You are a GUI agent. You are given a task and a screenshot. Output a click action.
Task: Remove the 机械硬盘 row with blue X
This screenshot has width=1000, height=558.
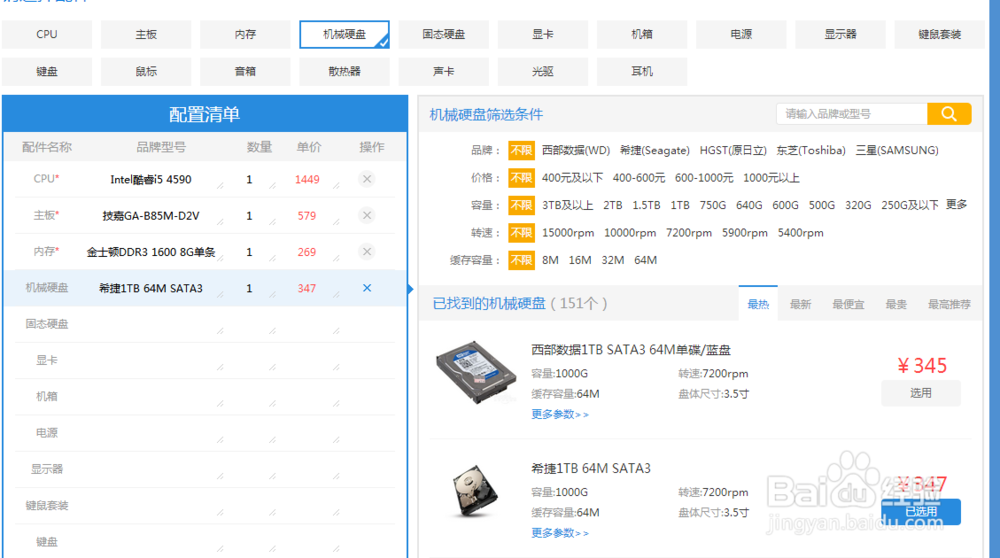pos(367,288)
